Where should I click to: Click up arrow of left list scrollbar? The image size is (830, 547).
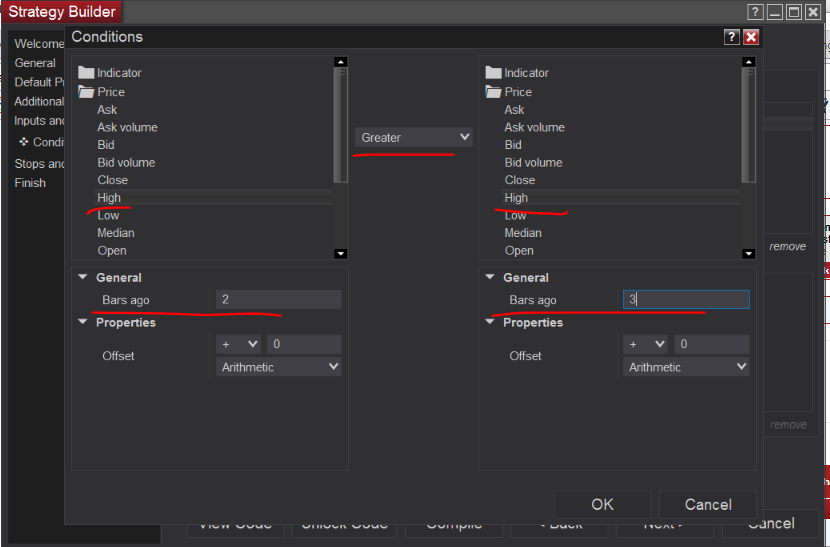coord(341,62)
